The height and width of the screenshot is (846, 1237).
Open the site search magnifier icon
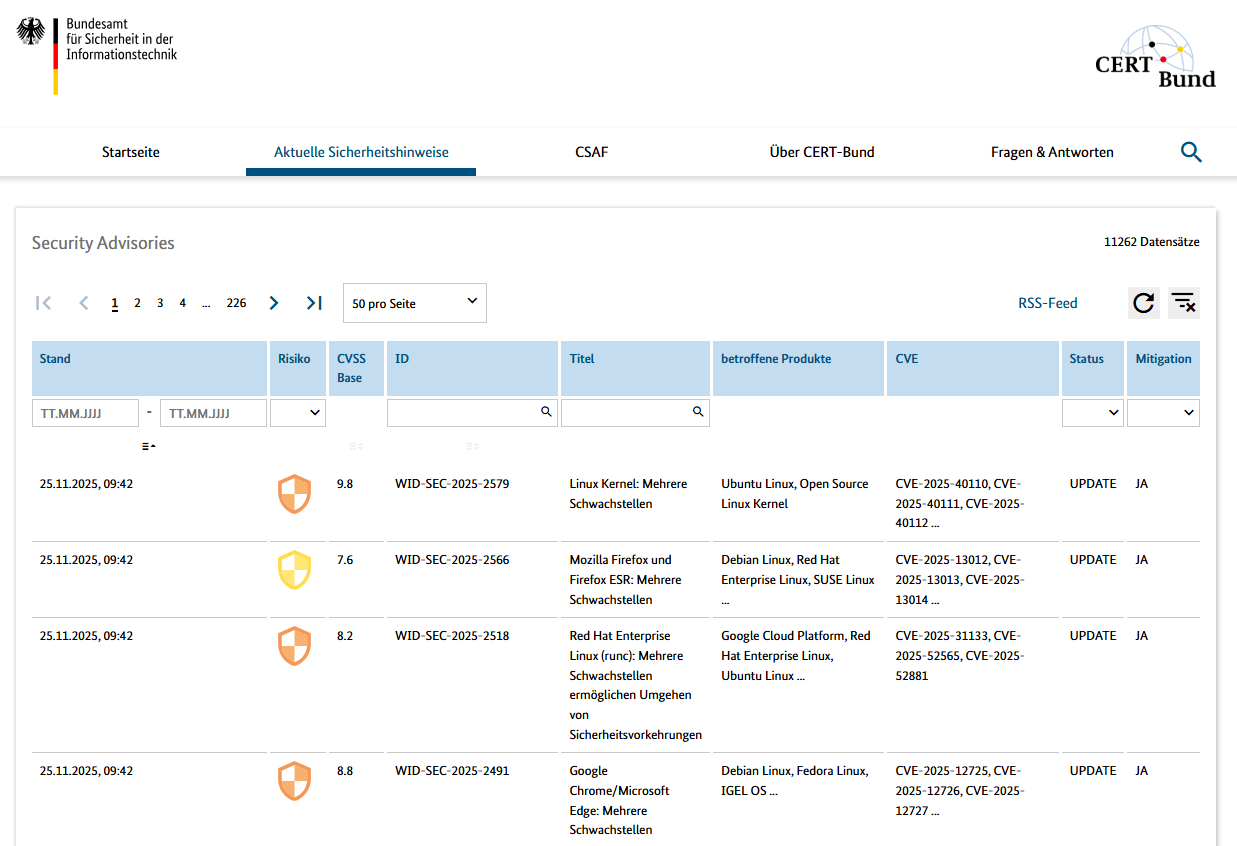pos(1190,152)
